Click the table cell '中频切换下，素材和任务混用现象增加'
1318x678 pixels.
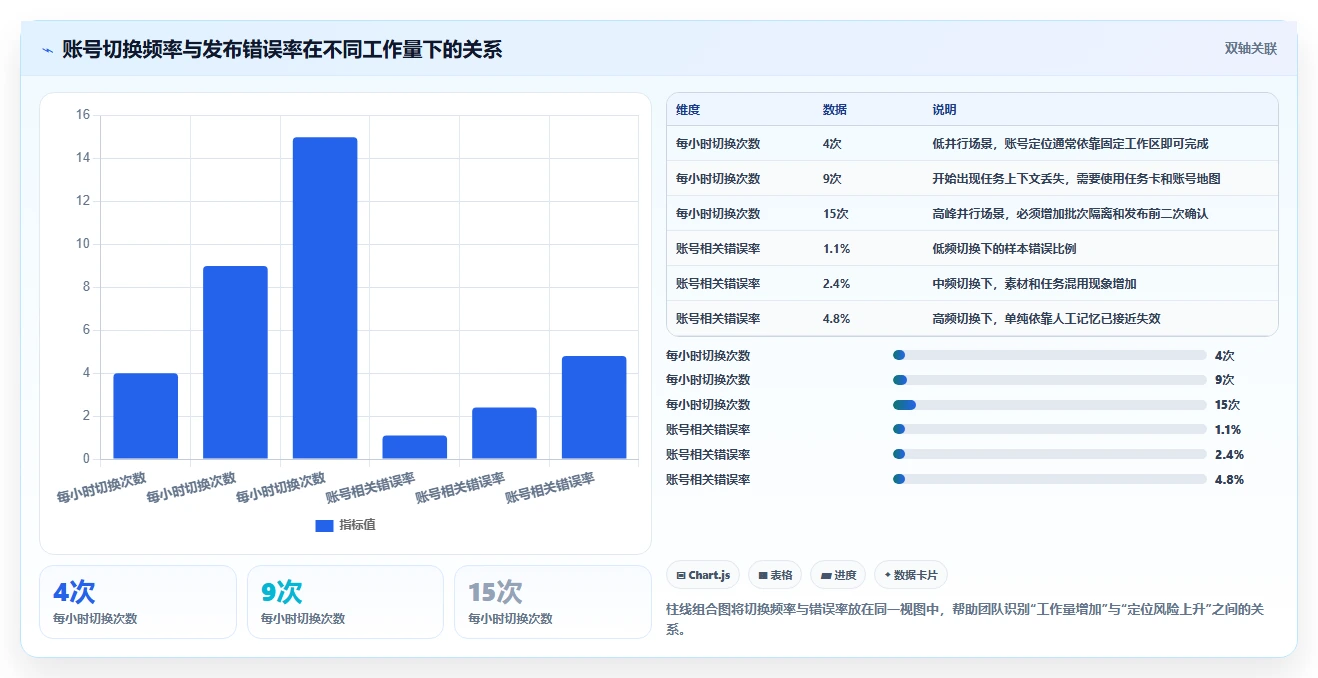pyautogui.click(x=1034, y=284)
